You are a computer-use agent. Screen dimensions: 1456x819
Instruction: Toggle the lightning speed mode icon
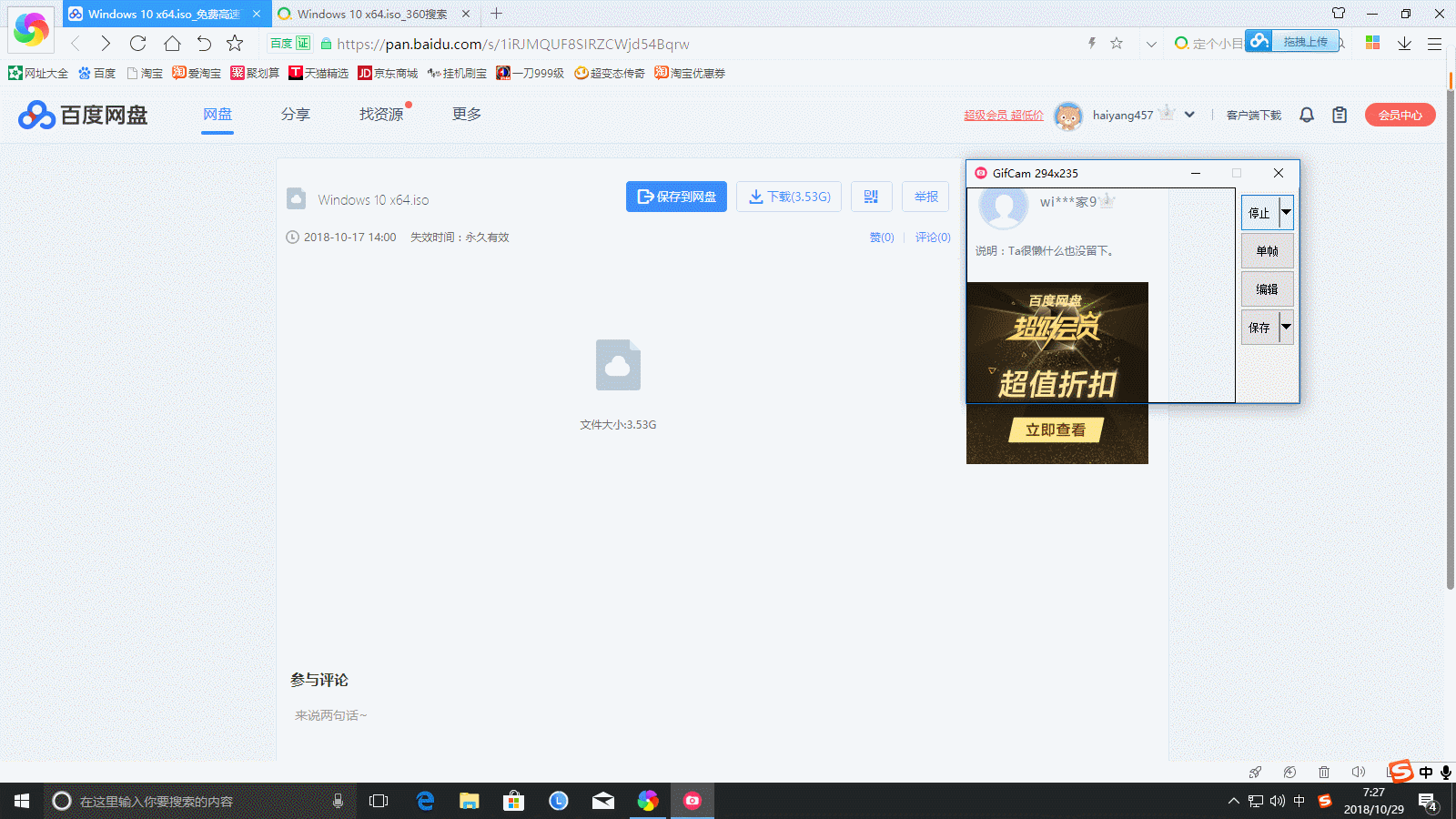[1092, 43]
